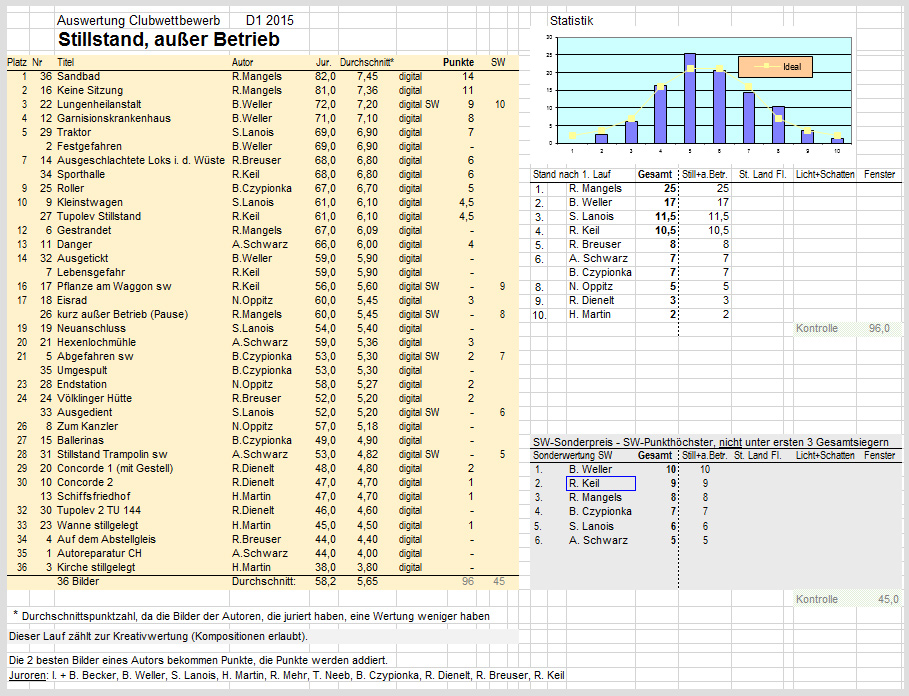Screen dimensions: 909x696
Task: Select the "Pflanze am Waggon sw" cell
Action: 114,286
